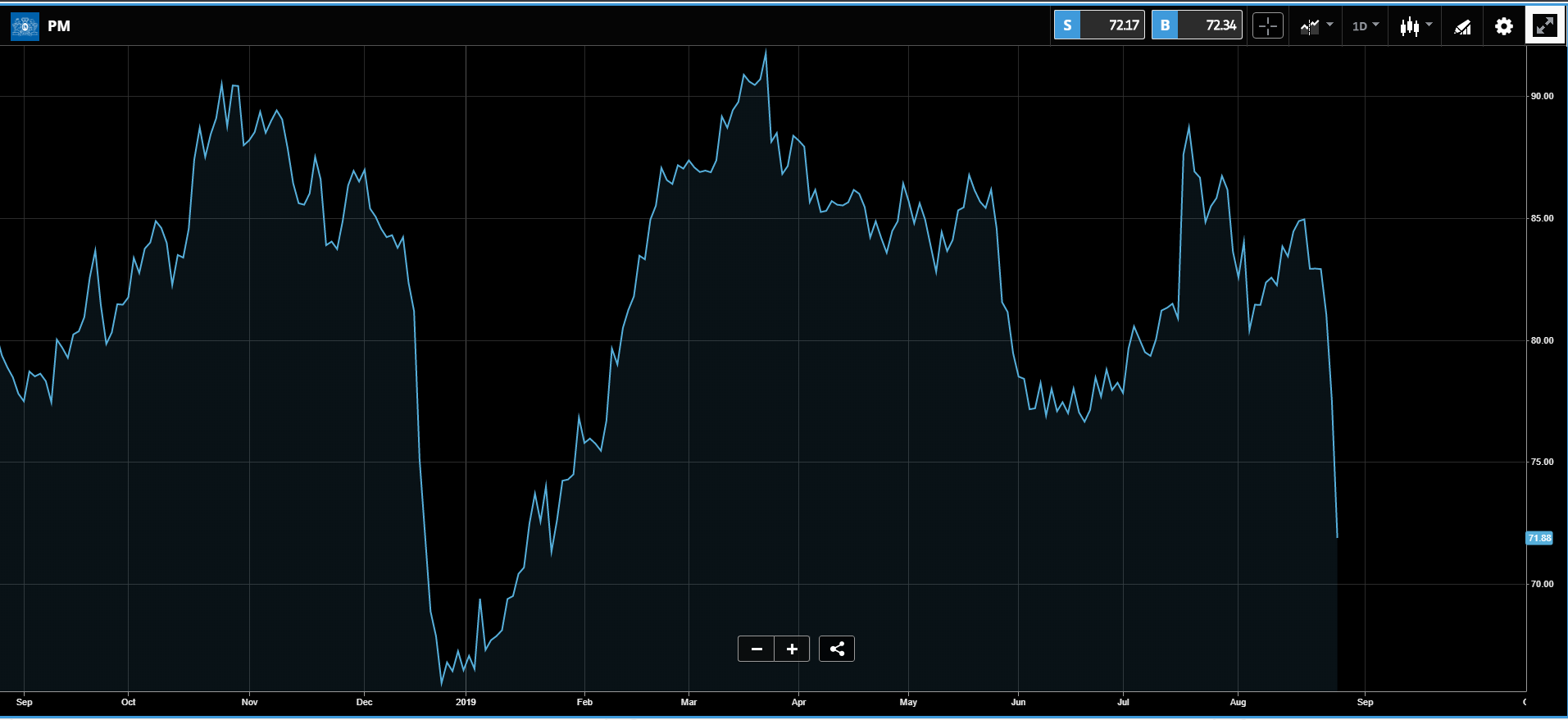Click the Buy button at 72.34
This screenshot has height=720, width=1568.
pyautogui.click(x=1197, y=25)
